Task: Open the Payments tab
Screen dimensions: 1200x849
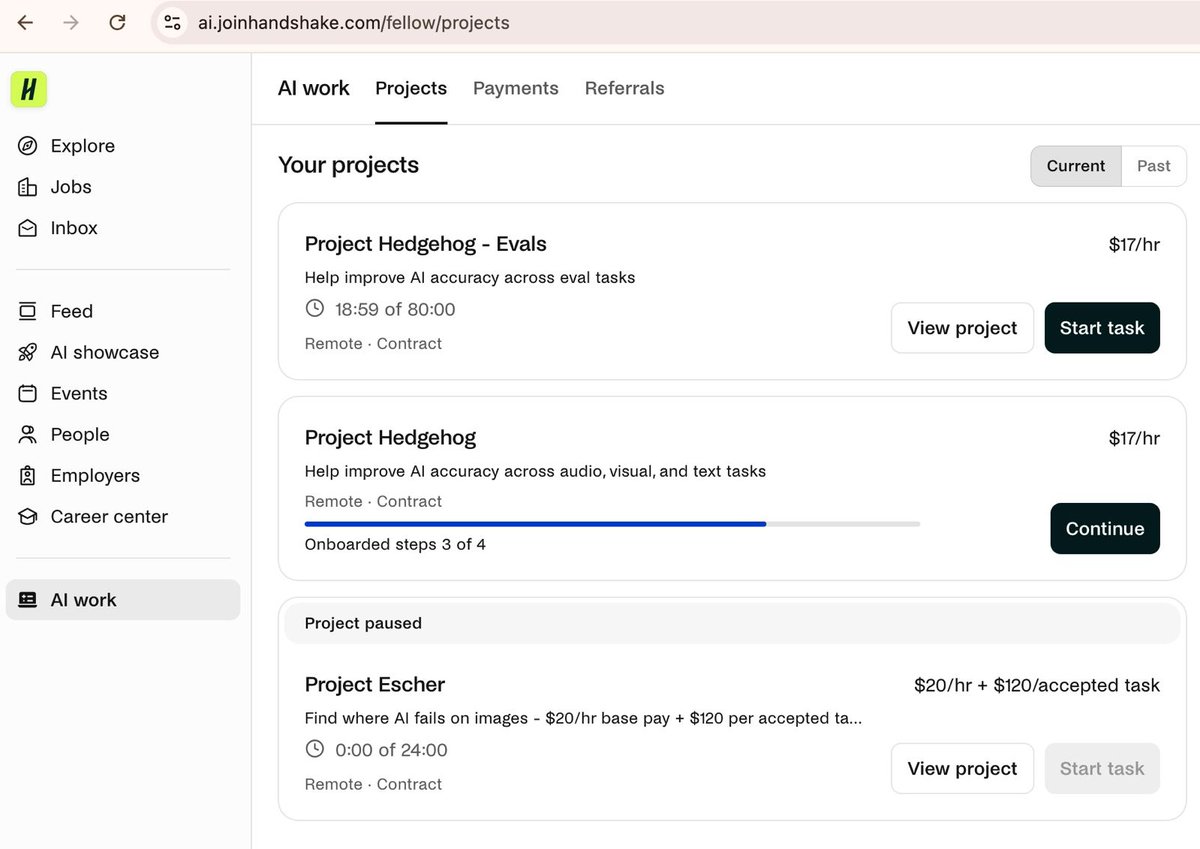Action: pos(516,88)
